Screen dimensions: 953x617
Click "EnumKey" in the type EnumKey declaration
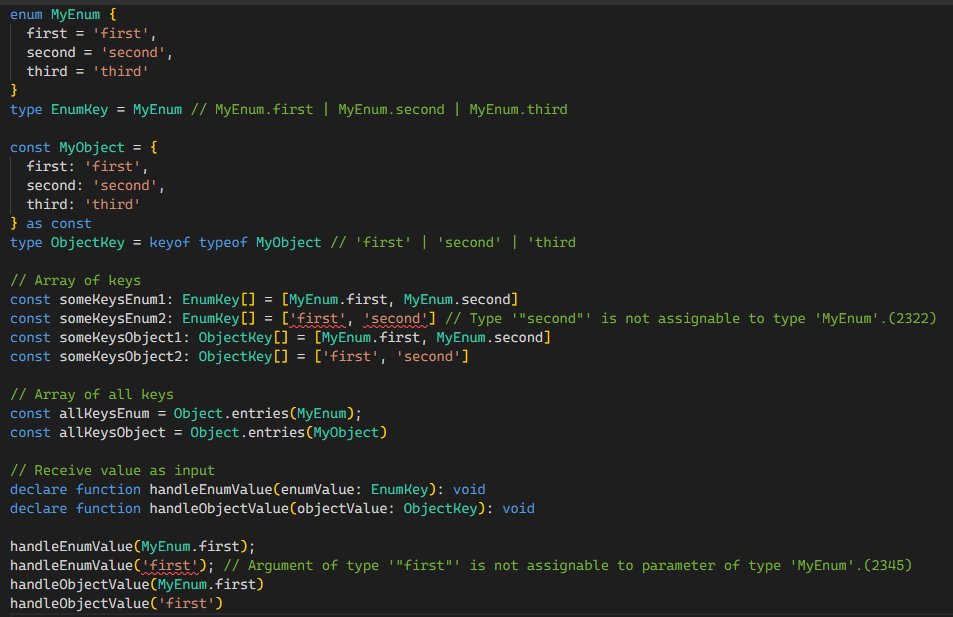coord(80,109)
